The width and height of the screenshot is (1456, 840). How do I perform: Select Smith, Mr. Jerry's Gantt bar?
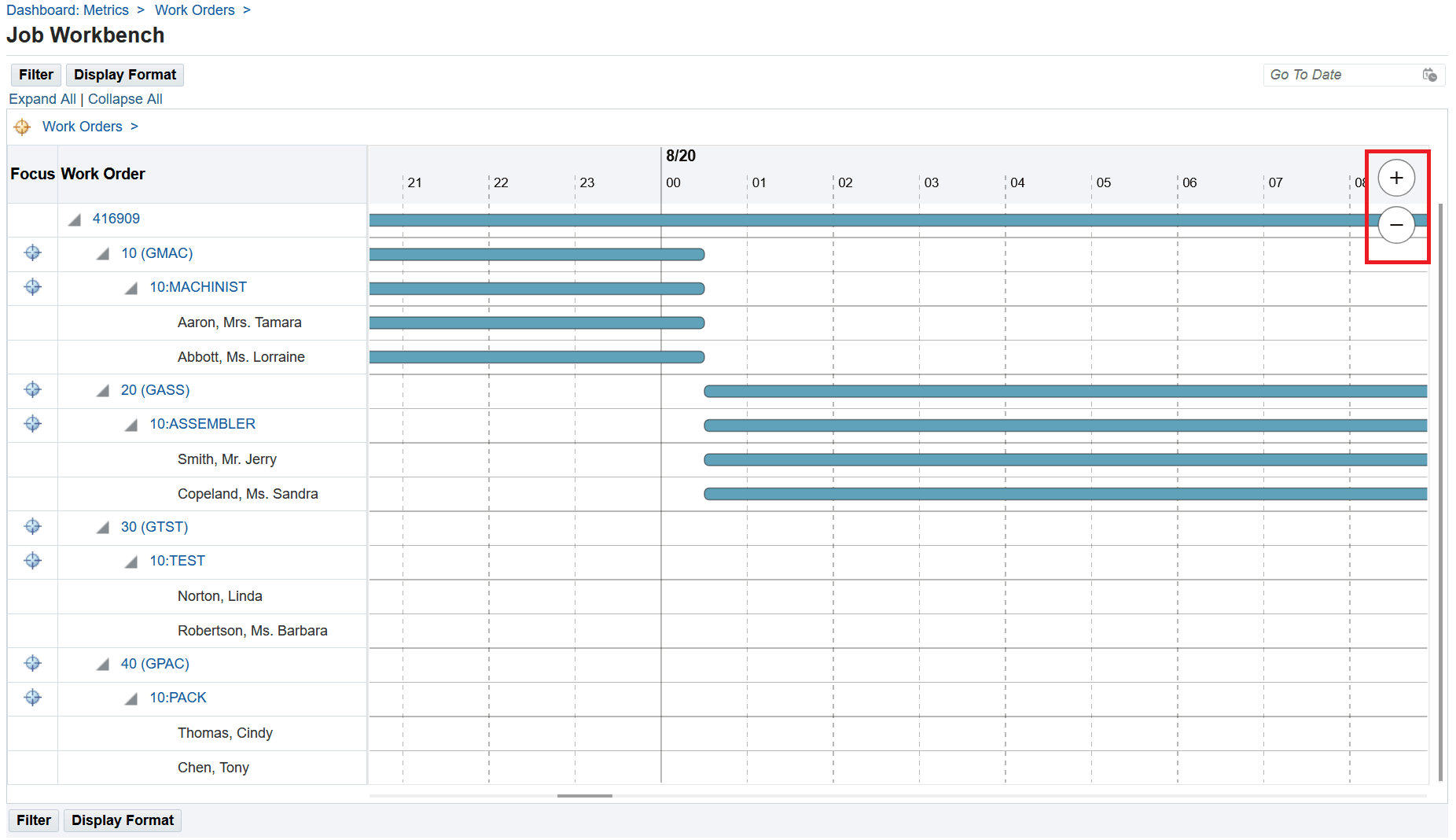[x=1065, y=459]
